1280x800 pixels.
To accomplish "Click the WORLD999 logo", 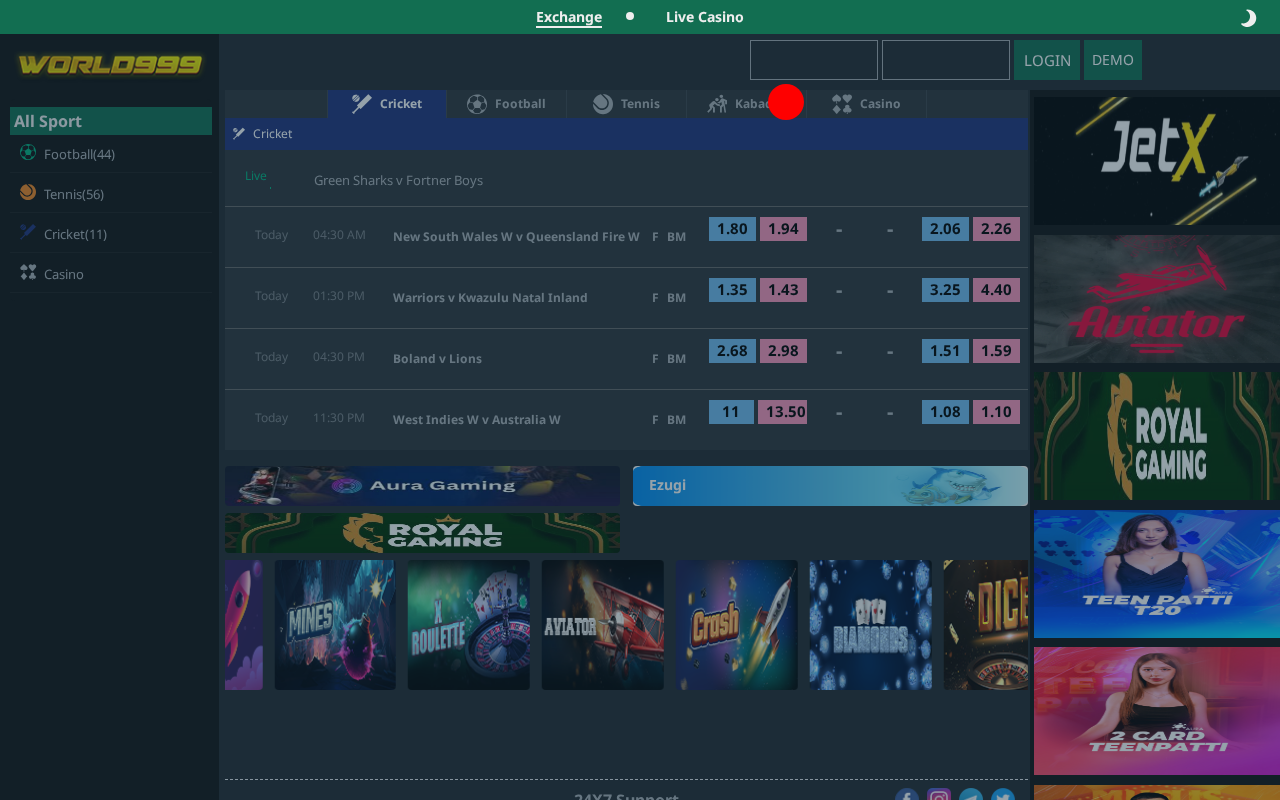I will coord(110,65).
